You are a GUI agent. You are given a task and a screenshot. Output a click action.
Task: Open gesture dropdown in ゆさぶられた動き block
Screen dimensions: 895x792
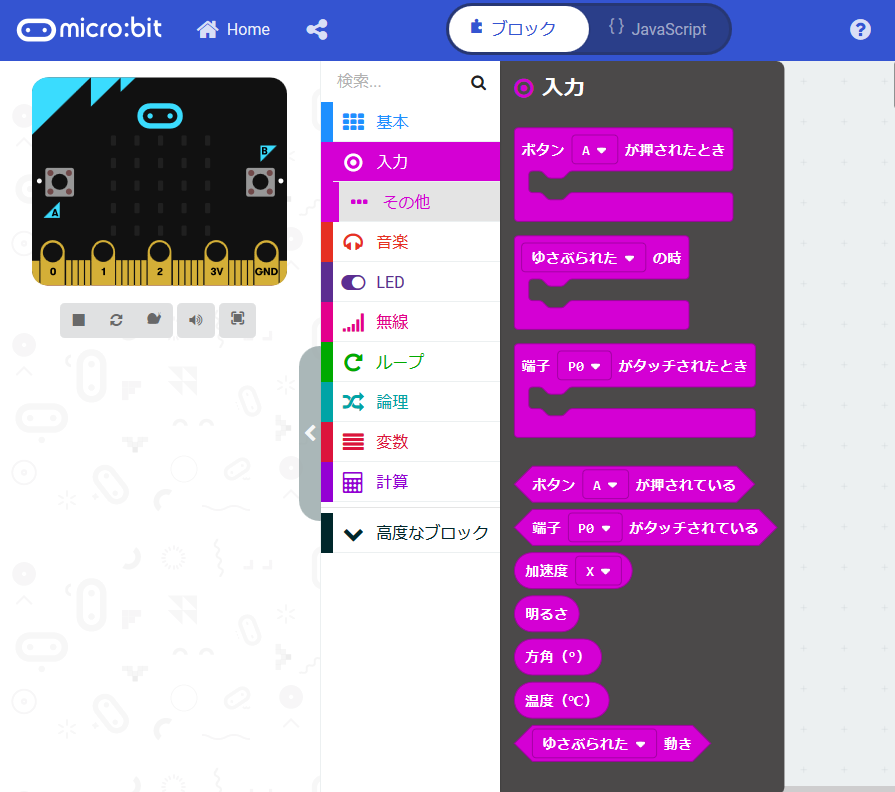click(594, 743)
